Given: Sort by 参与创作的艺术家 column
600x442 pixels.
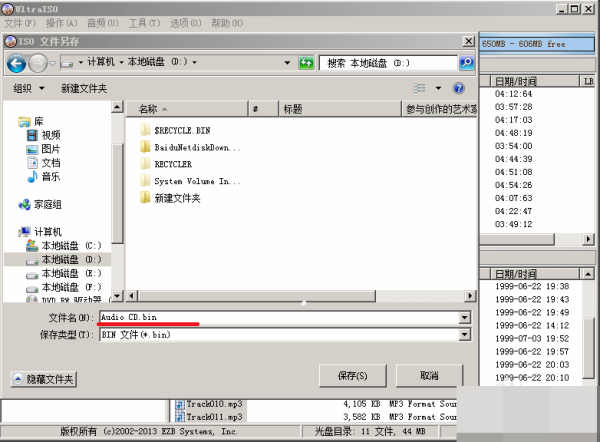Looking at the screenshot, I should pos(440,109).
